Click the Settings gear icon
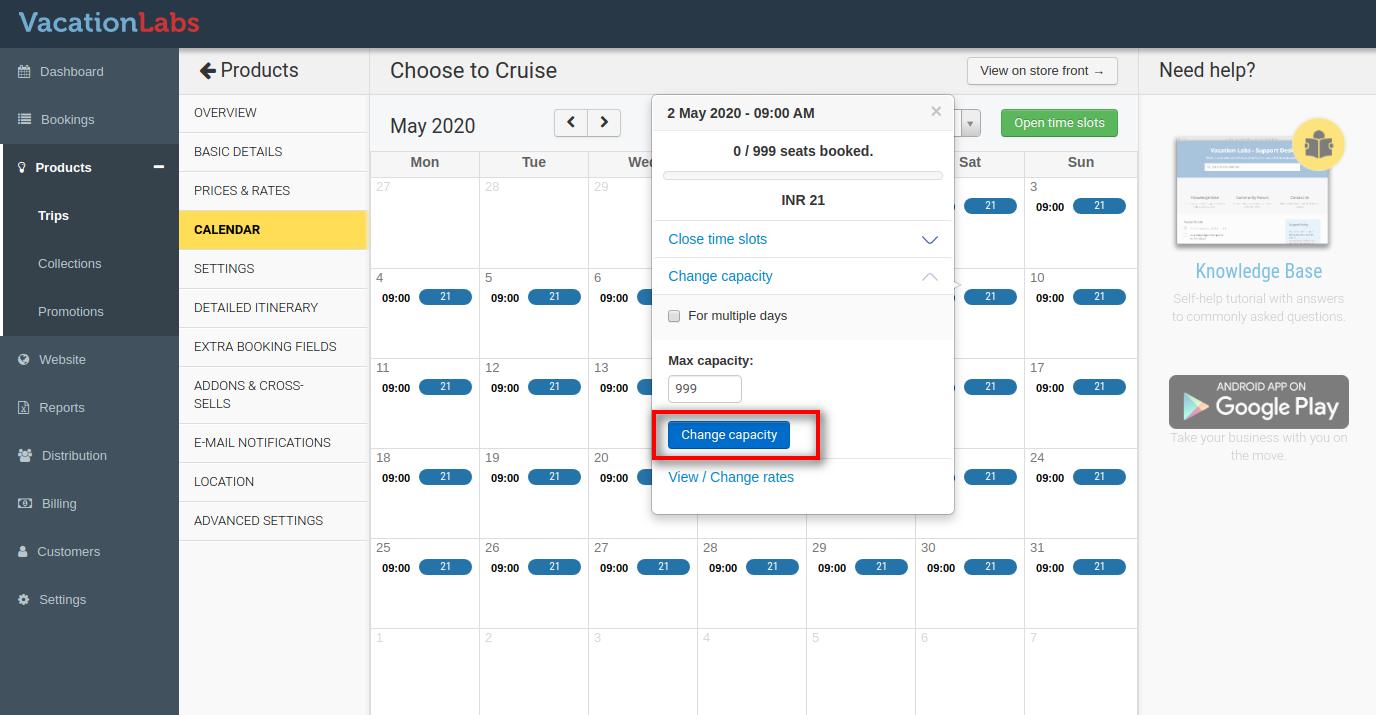The height and width of the screenshot is (715, 1376). point(24,600)
